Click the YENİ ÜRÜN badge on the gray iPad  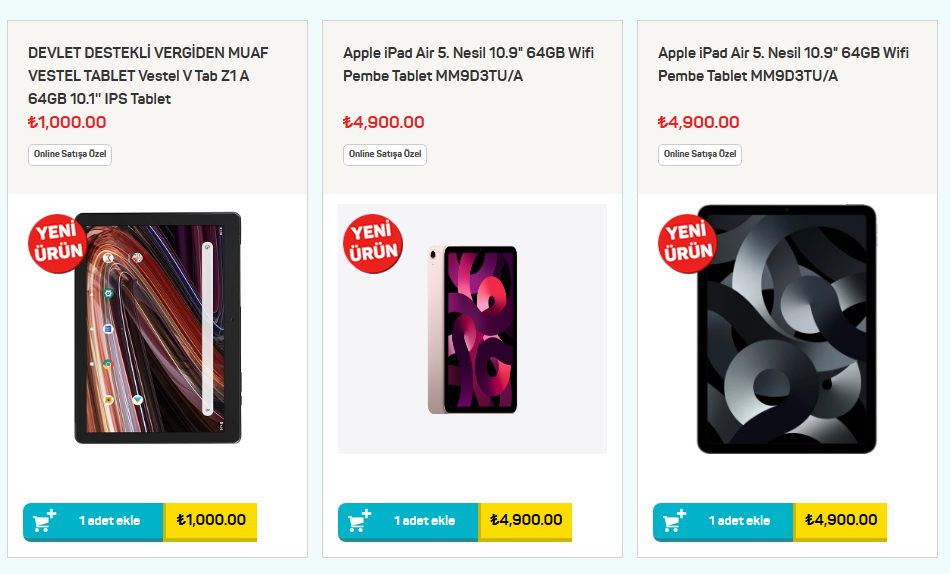[x=688, y=243]
